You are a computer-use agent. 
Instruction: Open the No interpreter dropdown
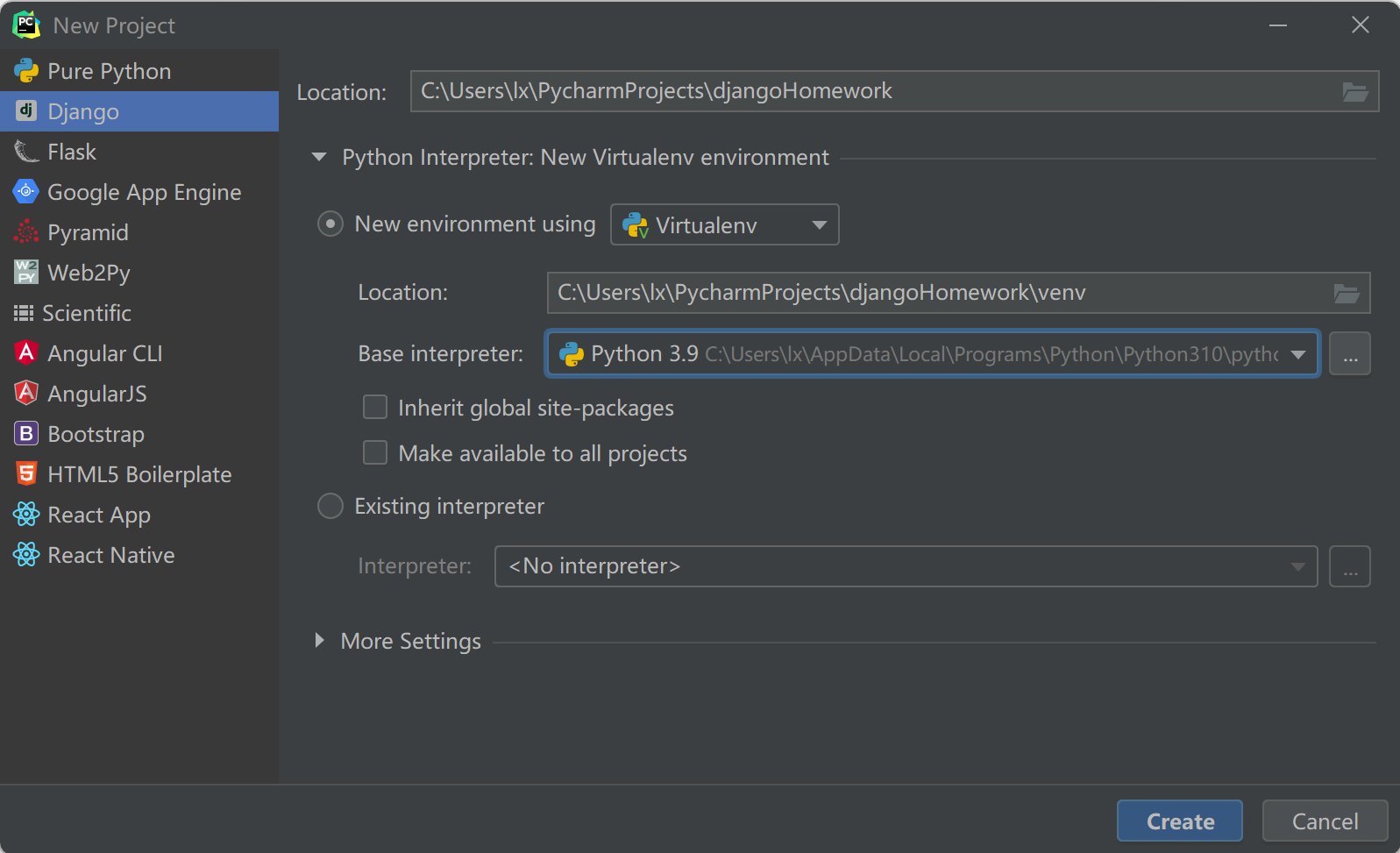click(x=906, y=566)
